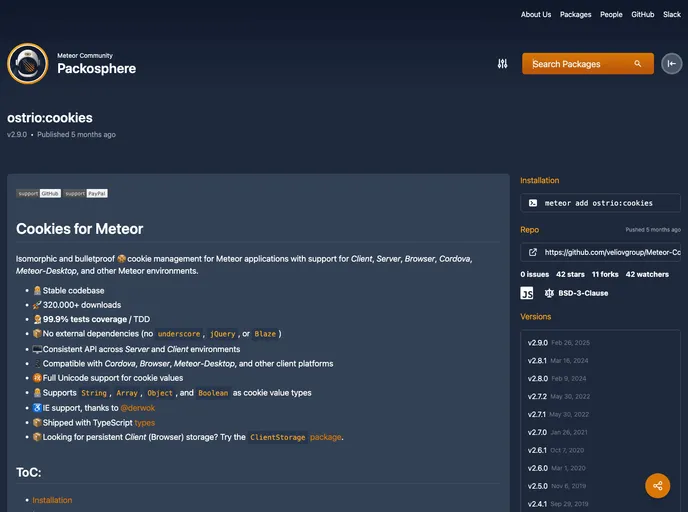Jump to Installation in the ToC
Screen dimensions: 688x512
[52, 500]
